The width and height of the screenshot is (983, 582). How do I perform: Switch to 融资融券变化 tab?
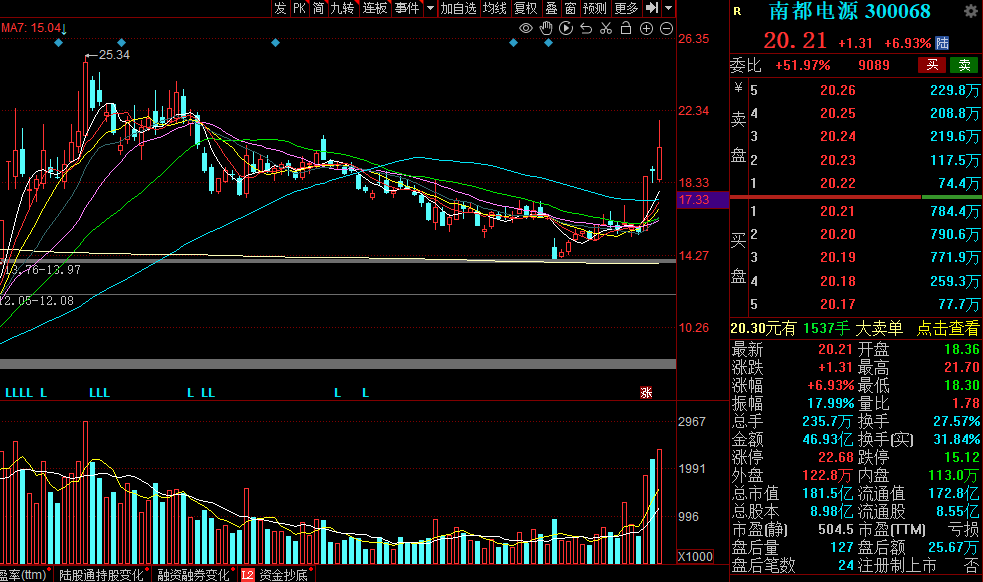point(193,574)
